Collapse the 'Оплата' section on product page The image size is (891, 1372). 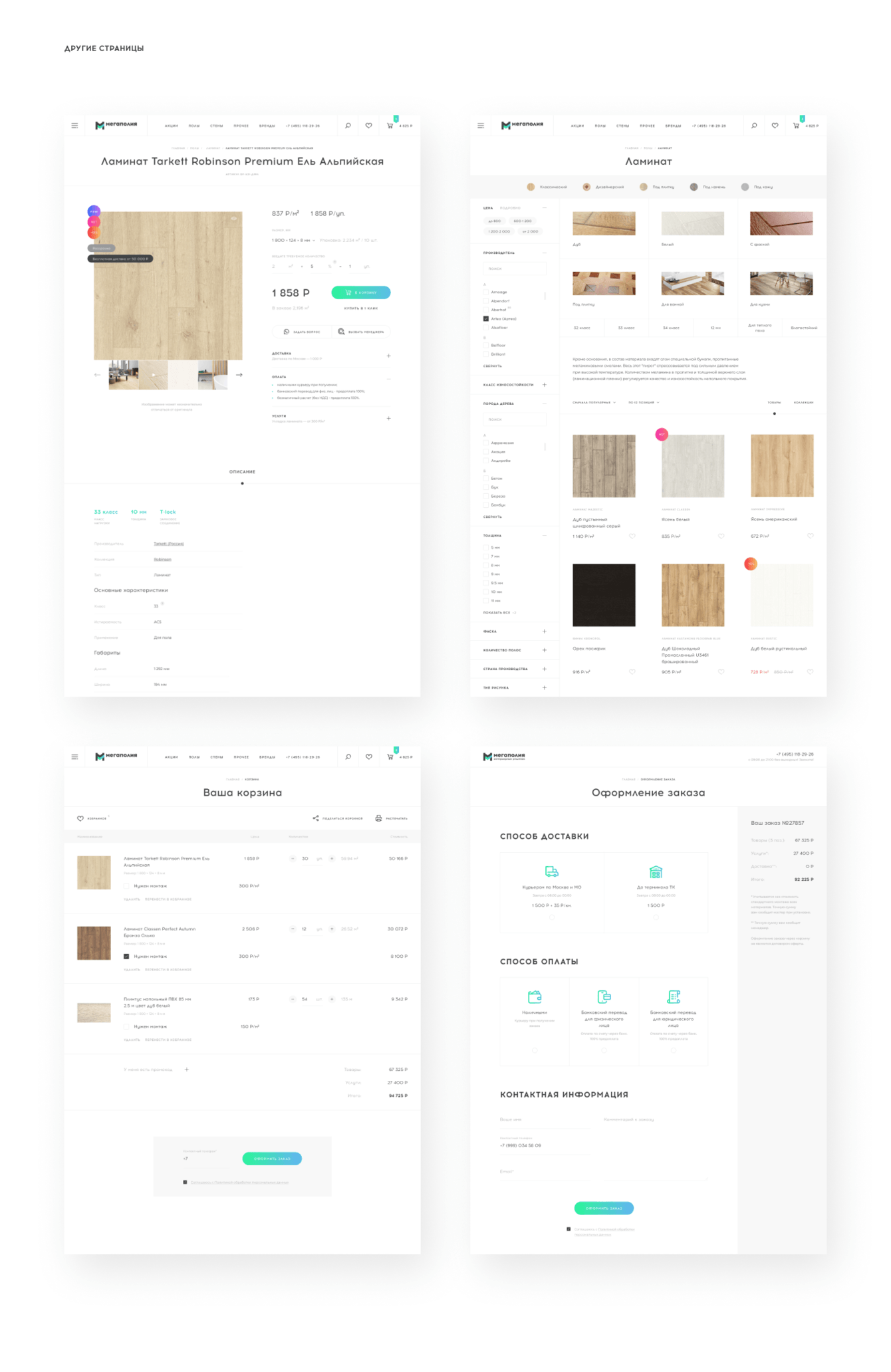pyautogui.click(x=389, y=379)
